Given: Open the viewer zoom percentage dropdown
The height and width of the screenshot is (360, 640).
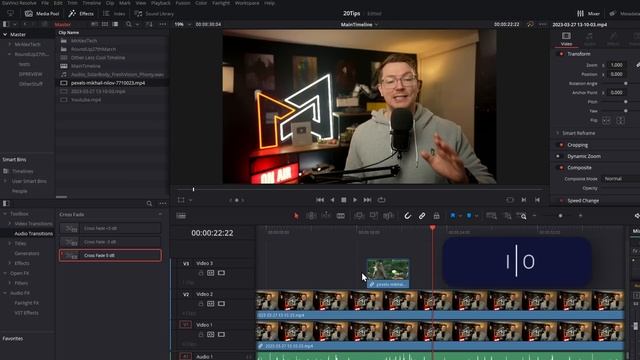Looking at the screenshot, I should (183, 24).
